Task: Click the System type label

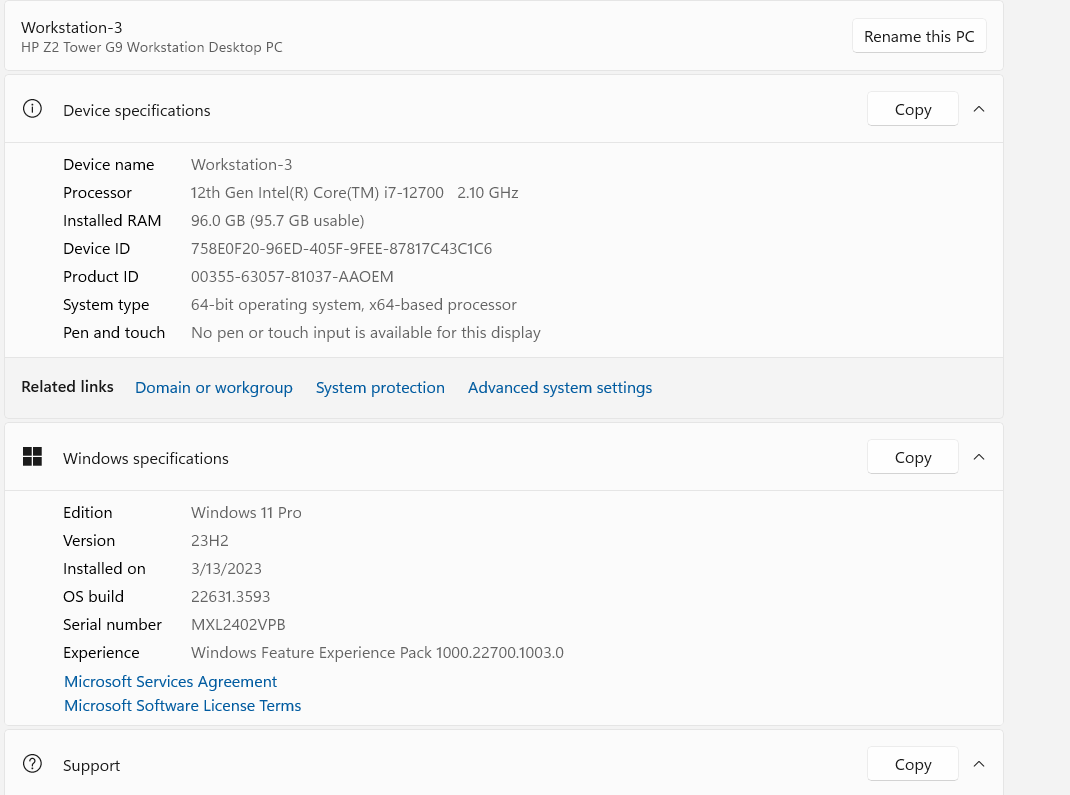Action: (106, 304)
